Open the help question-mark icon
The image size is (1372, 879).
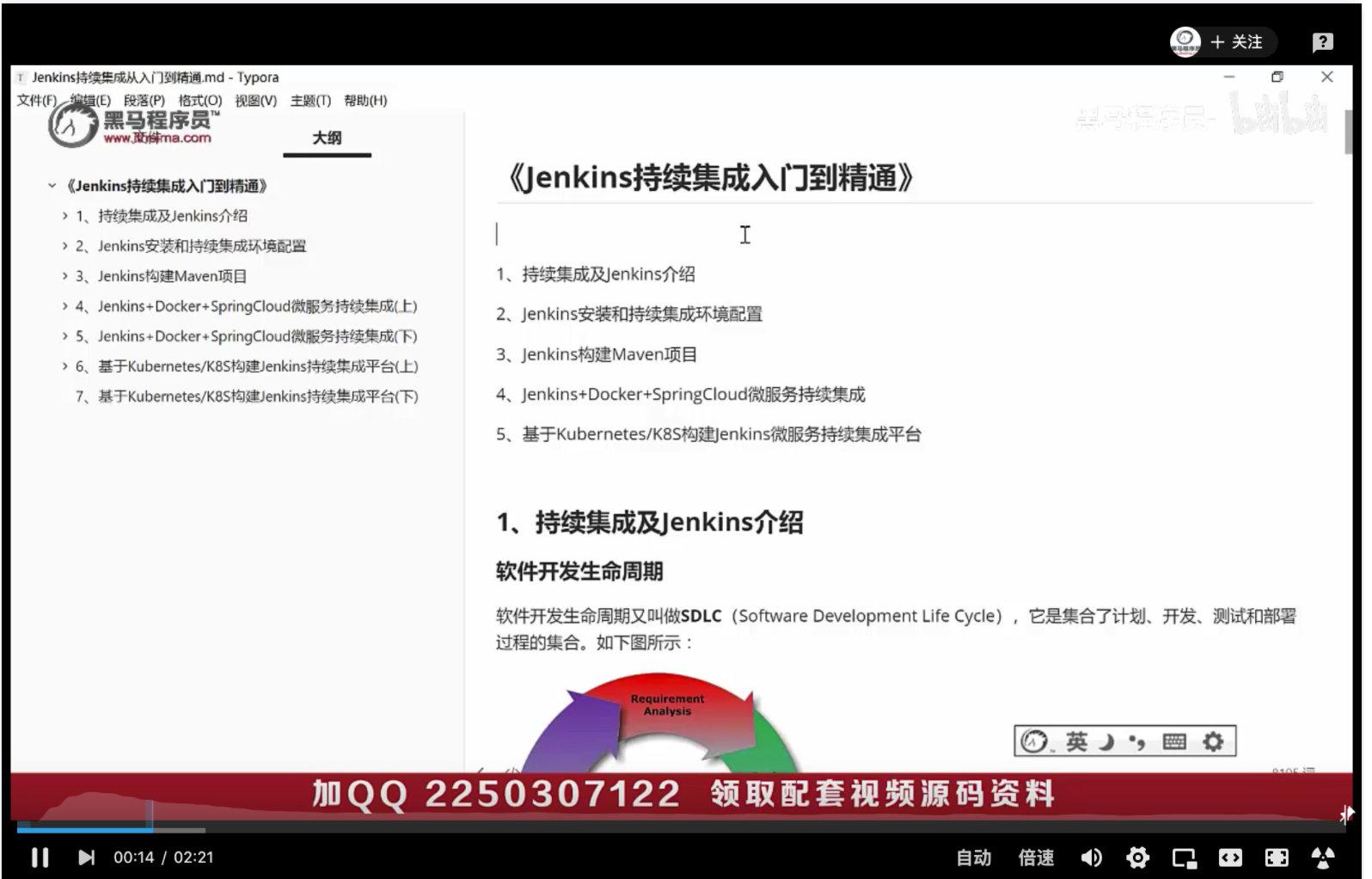pyautogui.click(x=1322, y=42)
